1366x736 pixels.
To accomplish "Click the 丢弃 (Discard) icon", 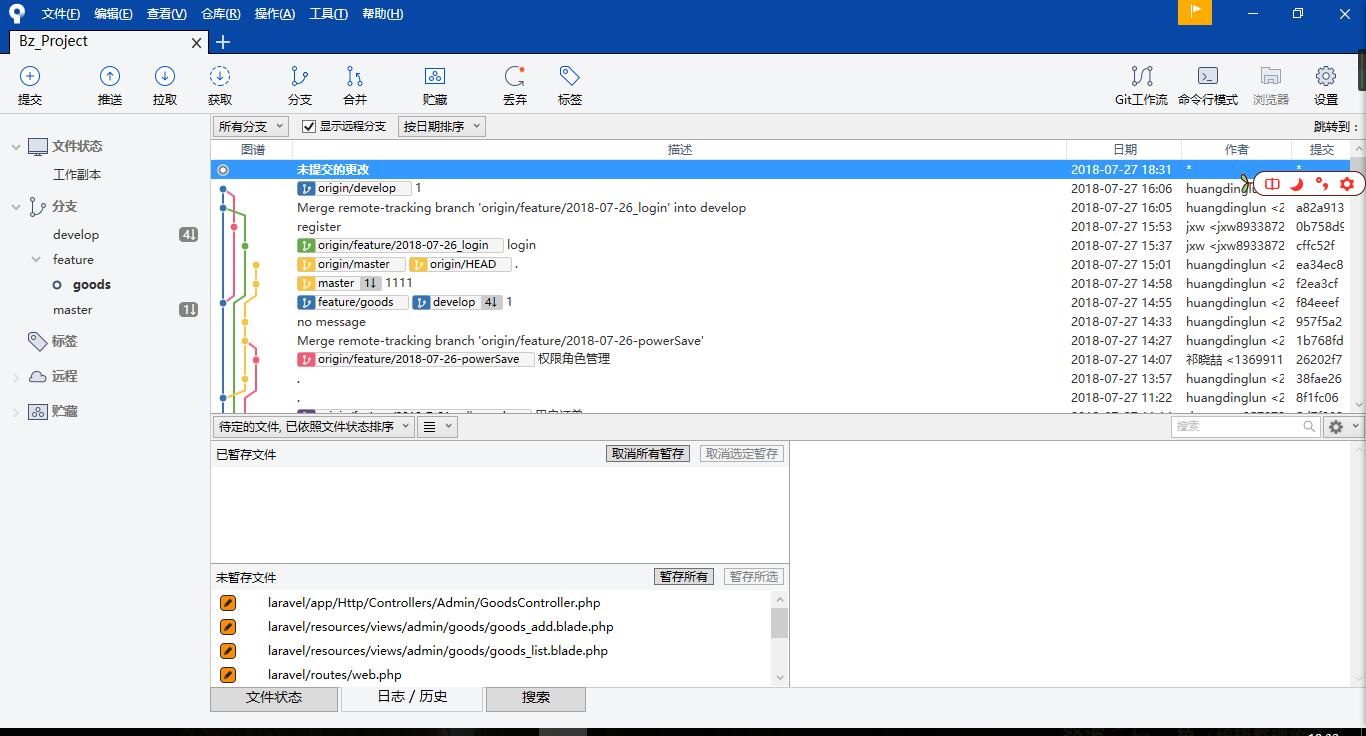I will [x=514, y=84].
